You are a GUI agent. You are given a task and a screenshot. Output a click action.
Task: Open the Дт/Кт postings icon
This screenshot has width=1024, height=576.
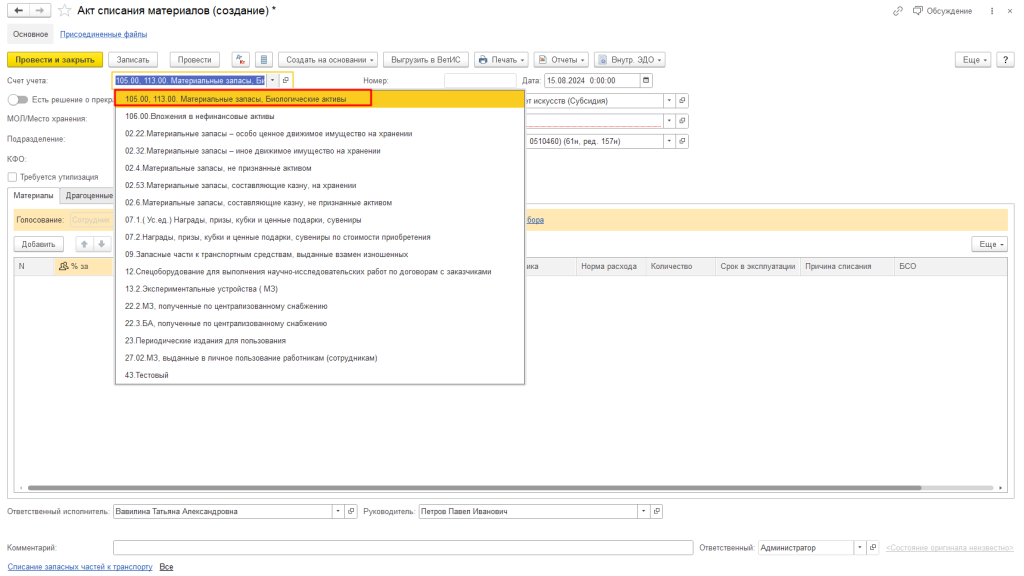coord(241,60)
